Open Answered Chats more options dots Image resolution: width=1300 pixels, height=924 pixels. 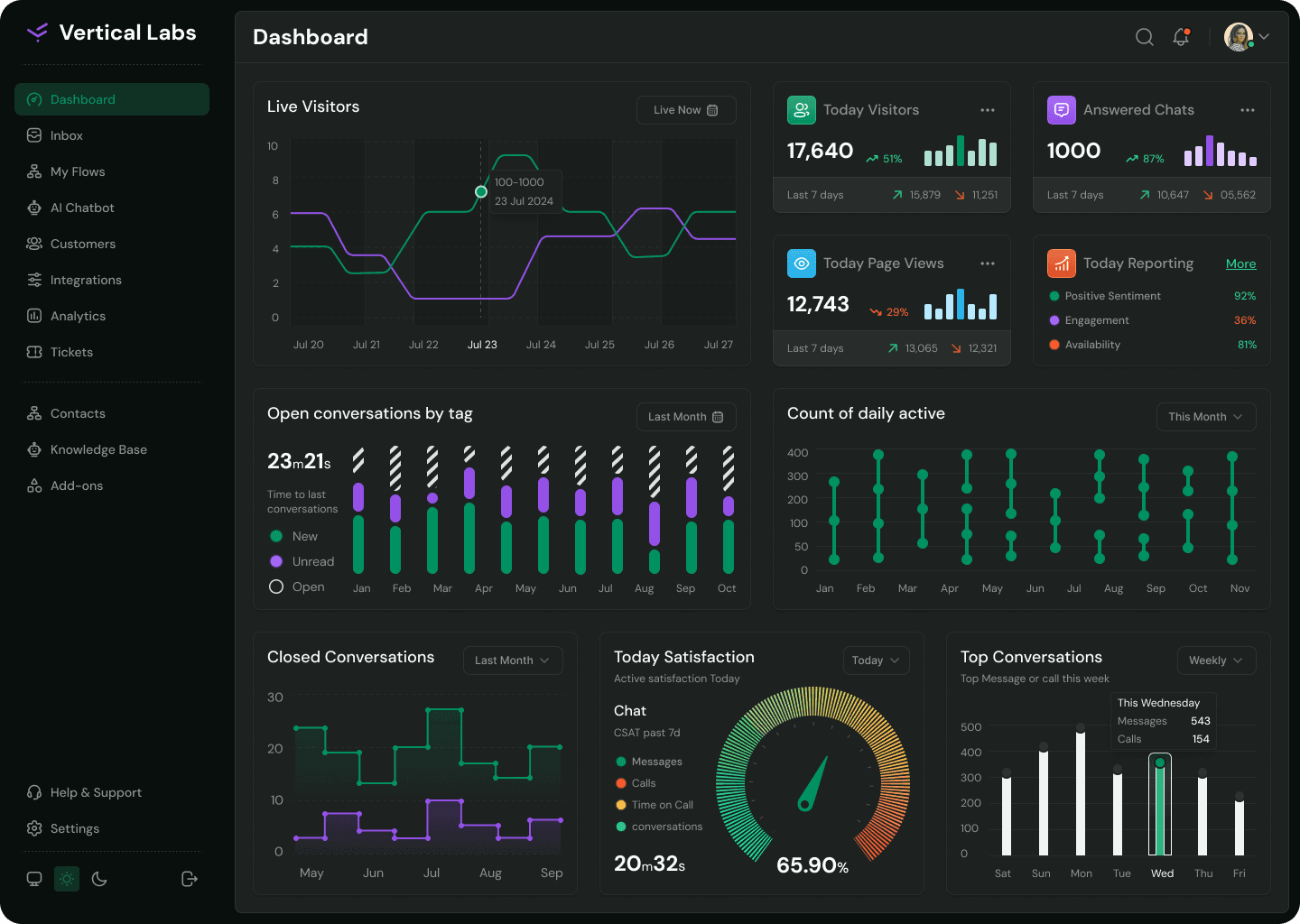(1248, 110)
